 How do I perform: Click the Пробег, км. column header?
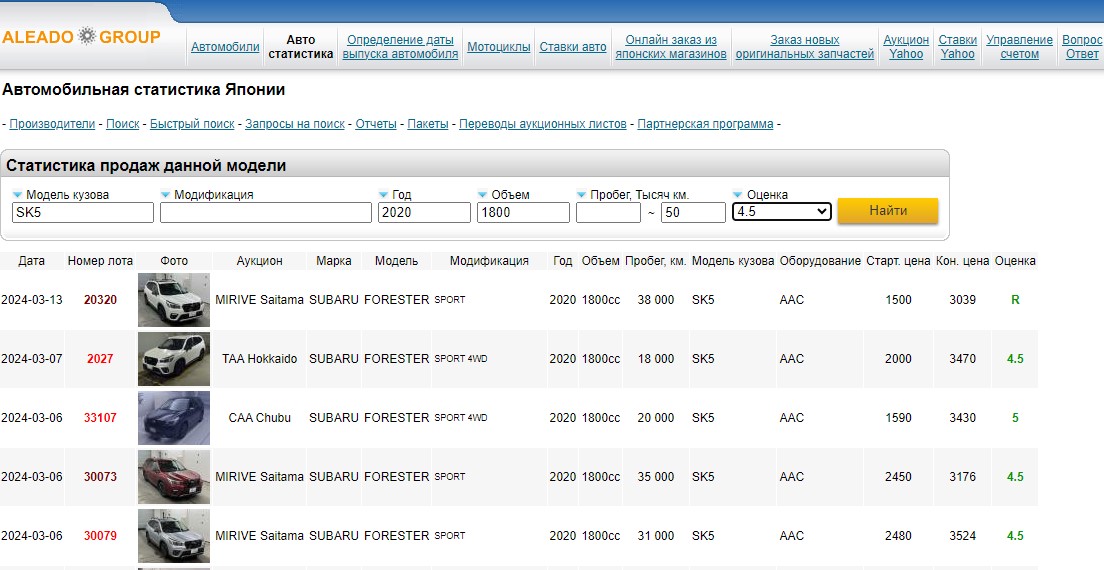click(656, 260)
